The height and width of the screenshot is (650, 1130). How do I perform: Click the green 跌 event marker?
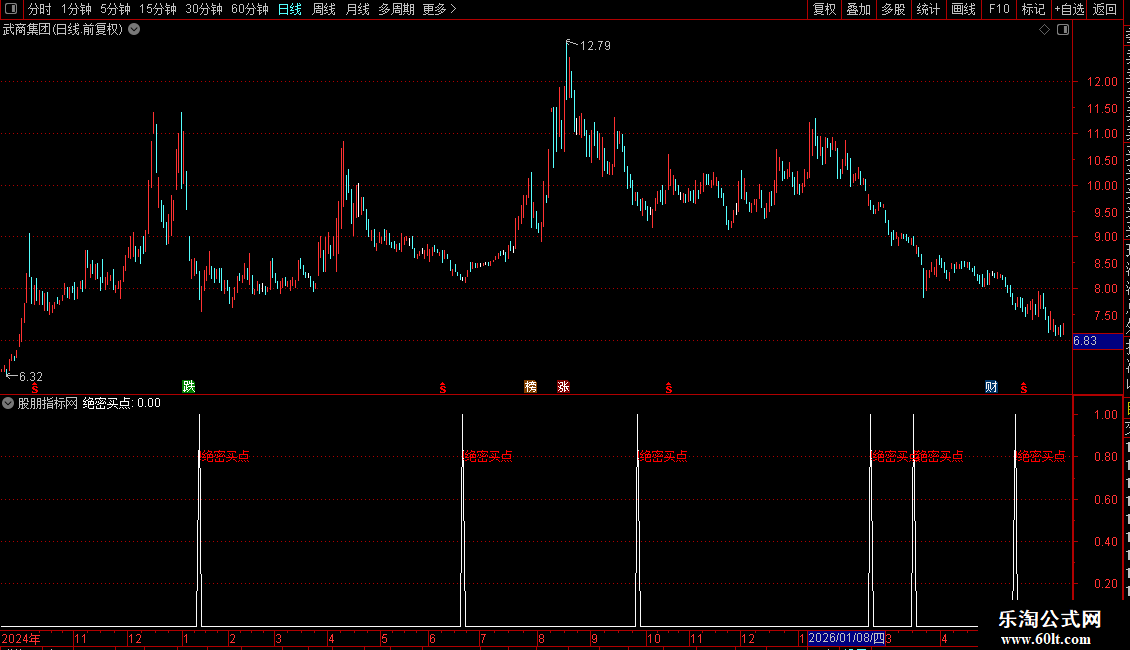(x=189, y=387)
